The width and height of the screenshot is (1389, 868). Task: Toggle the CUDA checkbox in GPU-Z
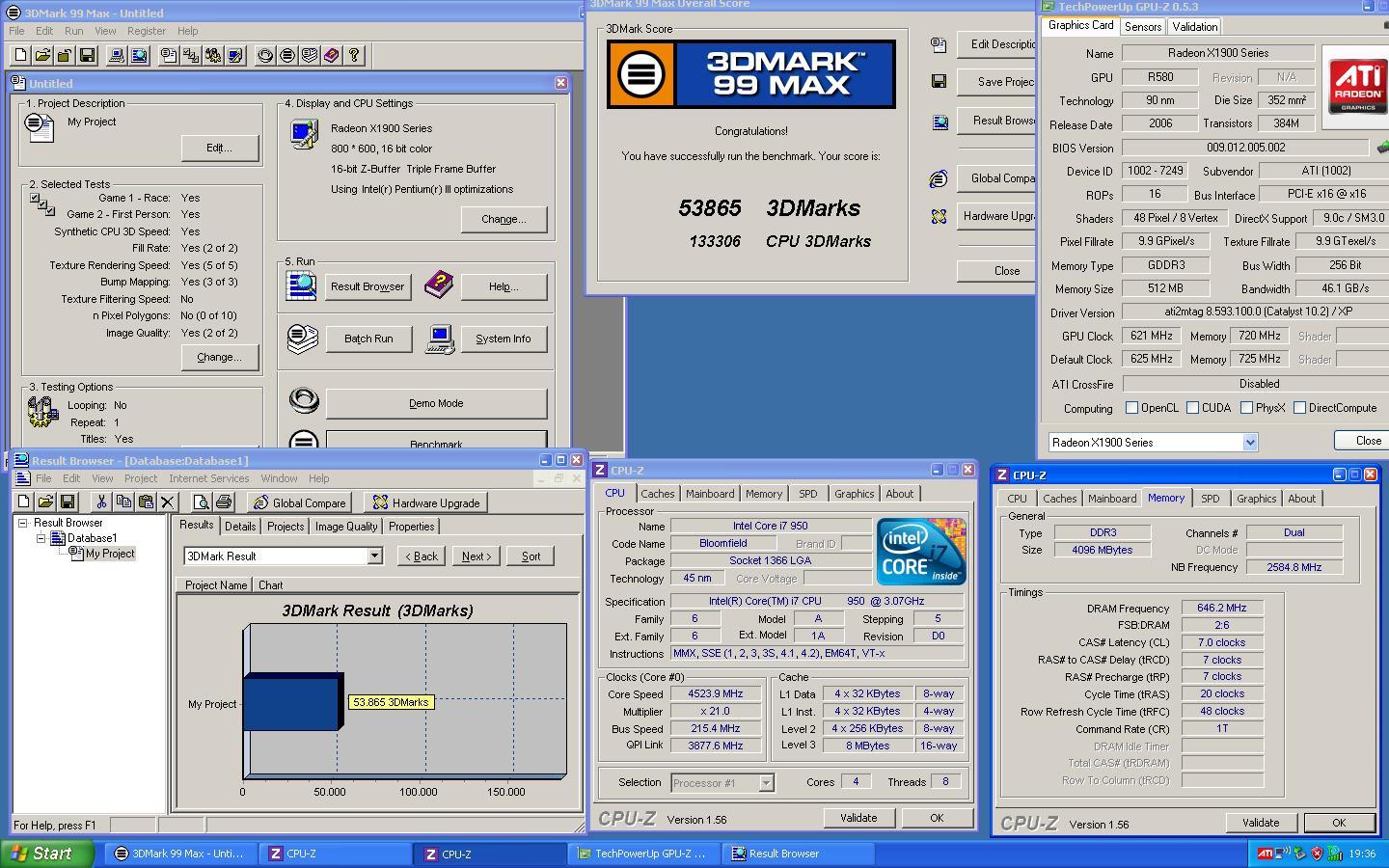pos(1192,408)
